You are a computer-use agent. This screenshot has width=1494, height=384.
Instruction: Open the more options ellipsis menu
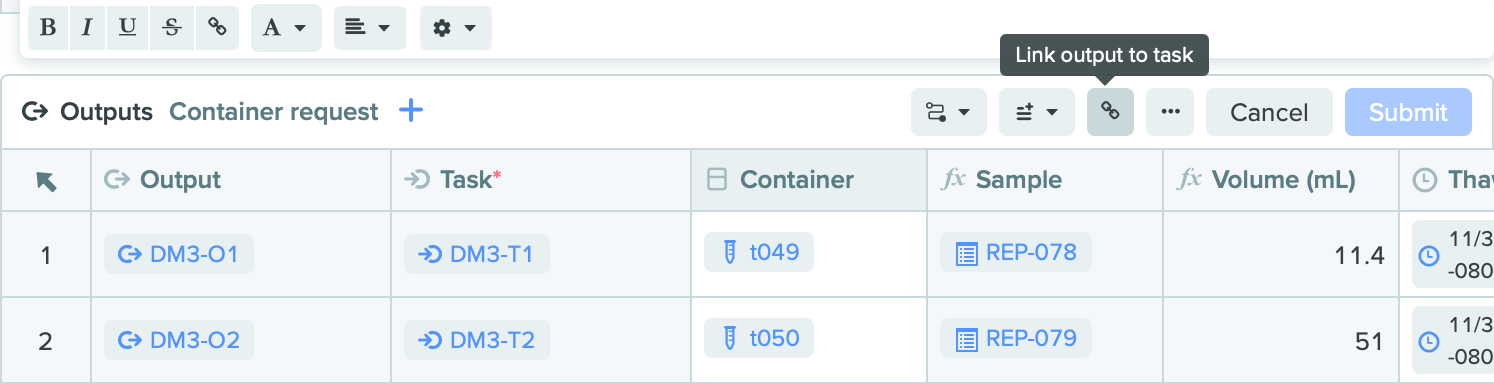tap(1170, 112)
